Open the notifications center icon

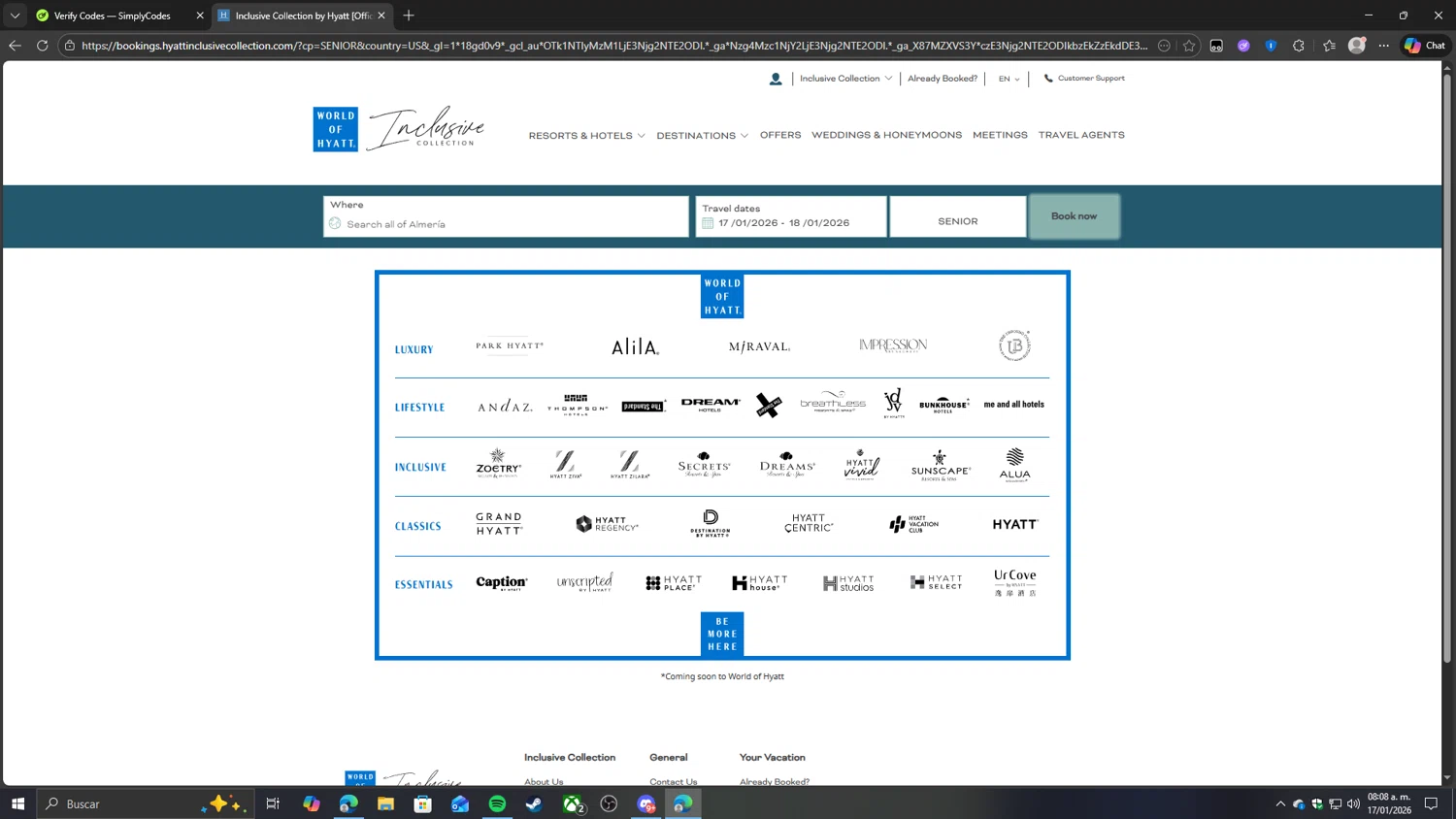pos(1431,803)
